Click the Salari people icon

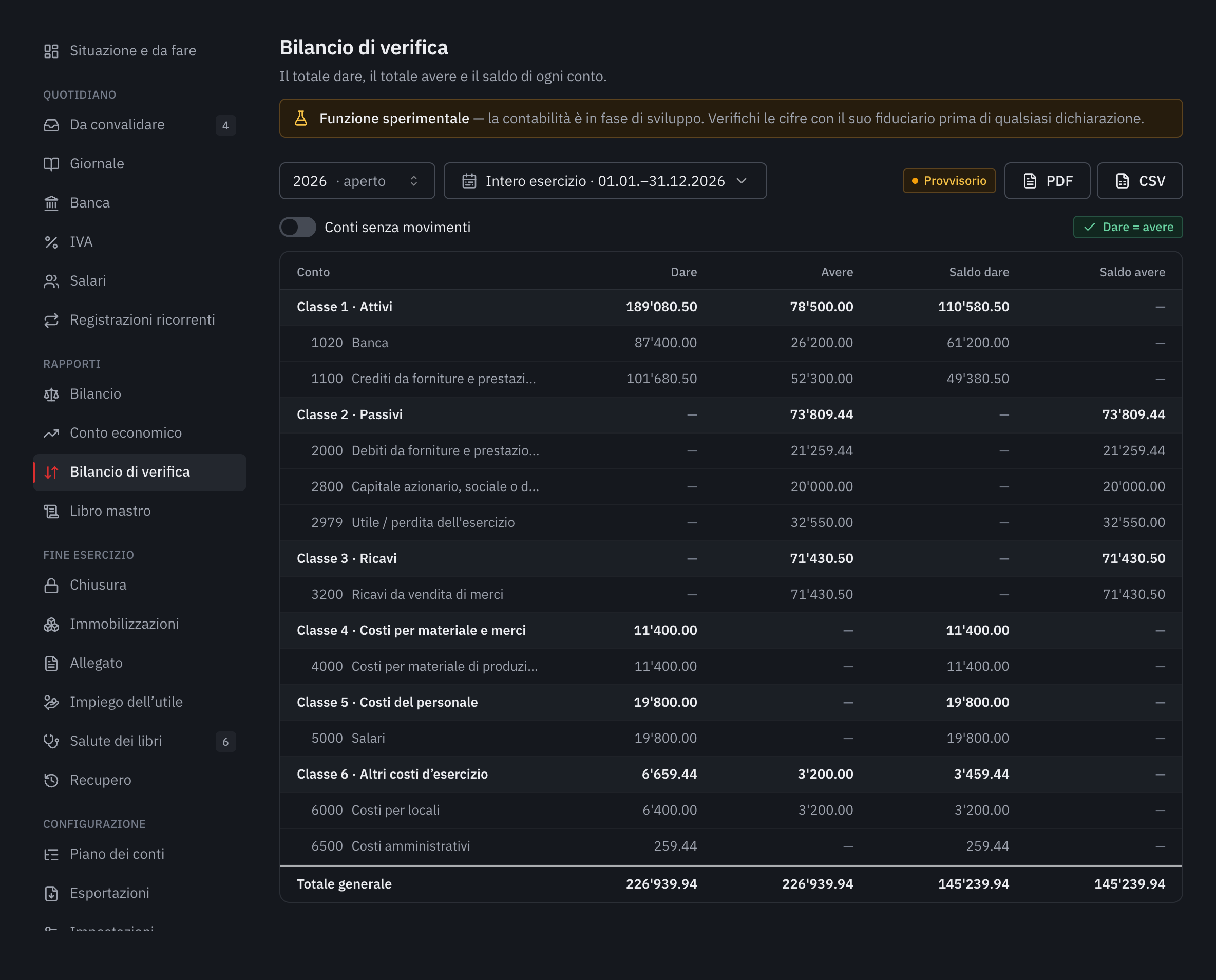click(51, 281)
